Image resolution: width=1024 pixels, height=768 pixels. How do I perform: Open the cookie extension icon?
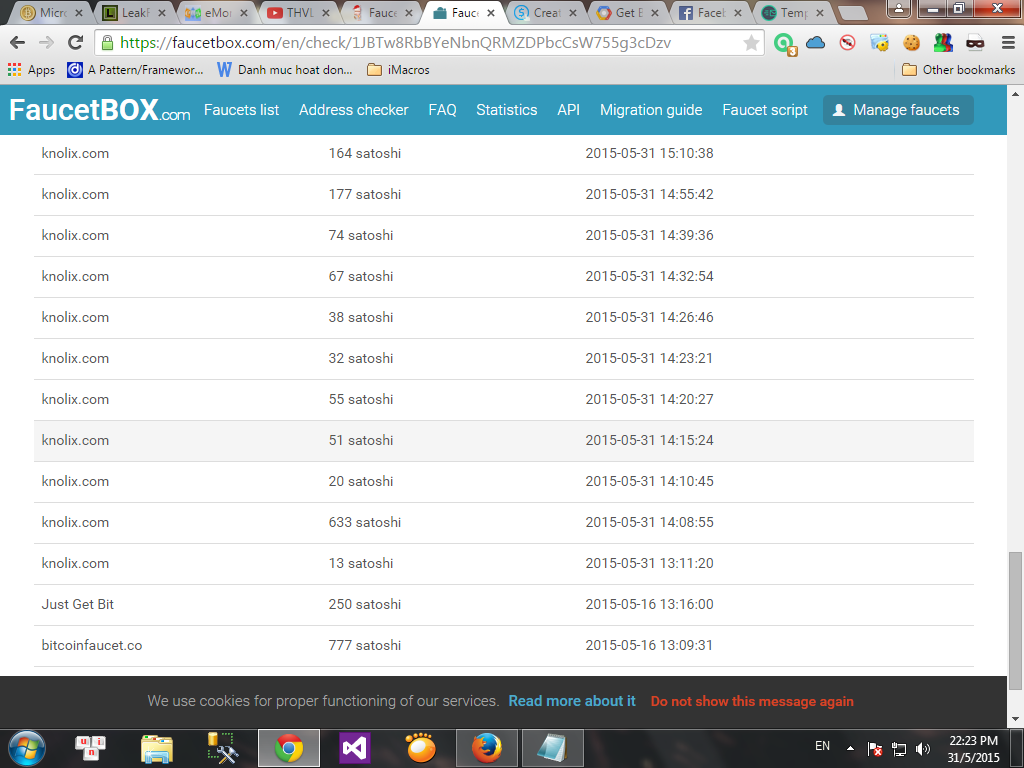tap(911, 43)
